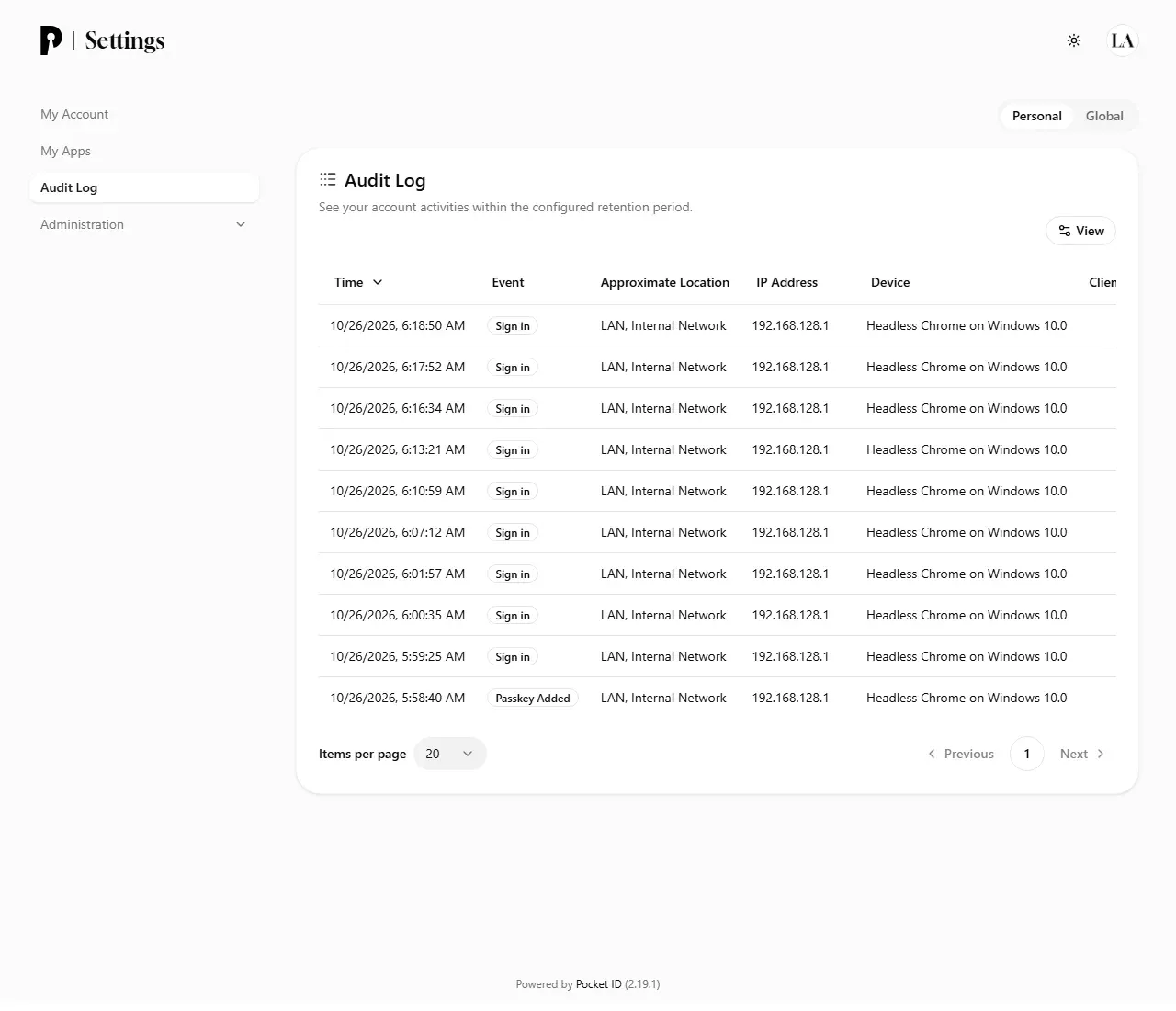Screen dimensions: 1176x1011
Task: Open the LA user avatar menu
Action: click(1123, 40)
